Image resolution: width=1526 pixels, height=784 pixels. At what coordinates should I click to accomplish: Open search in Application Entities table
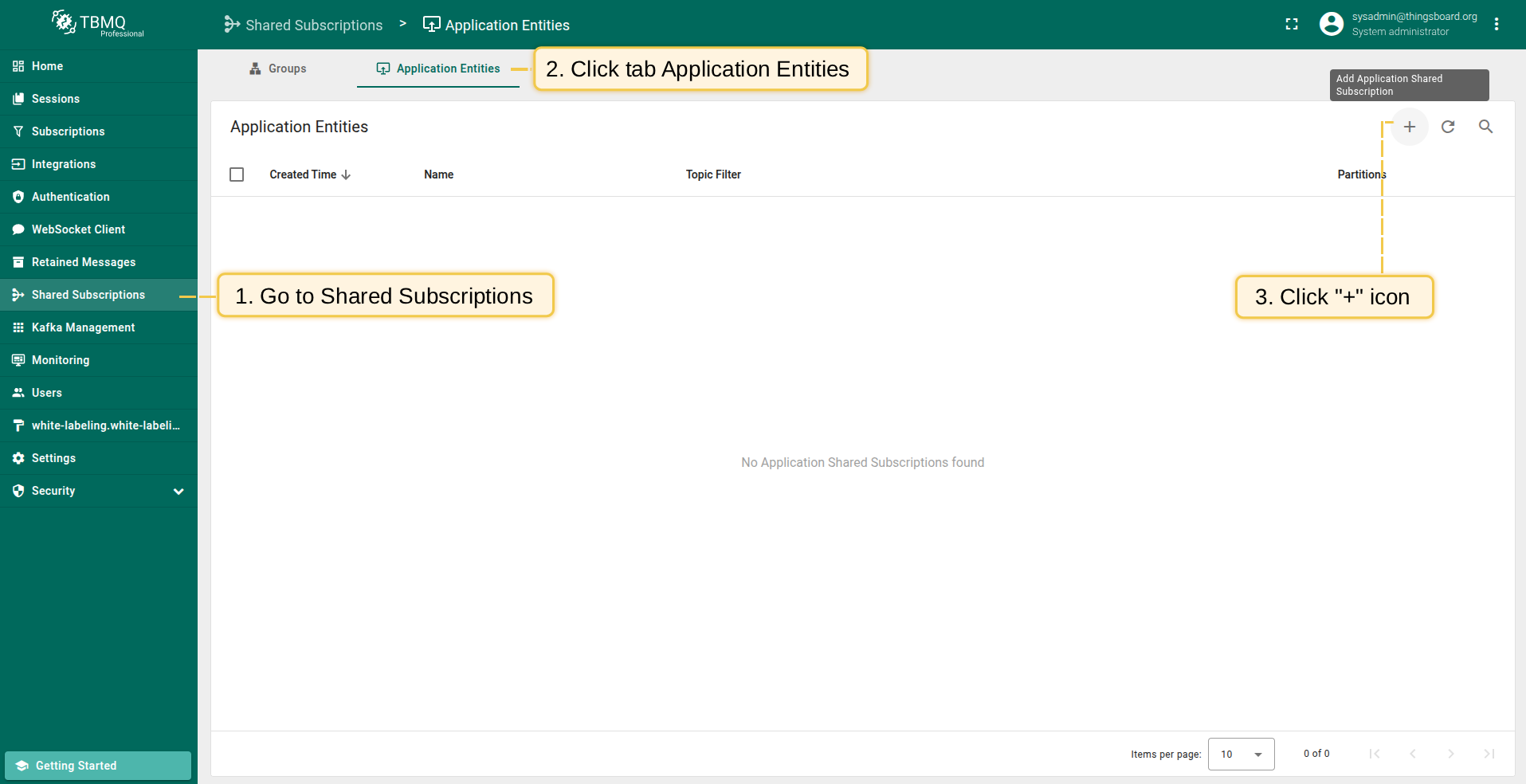tap(1485, 127)
